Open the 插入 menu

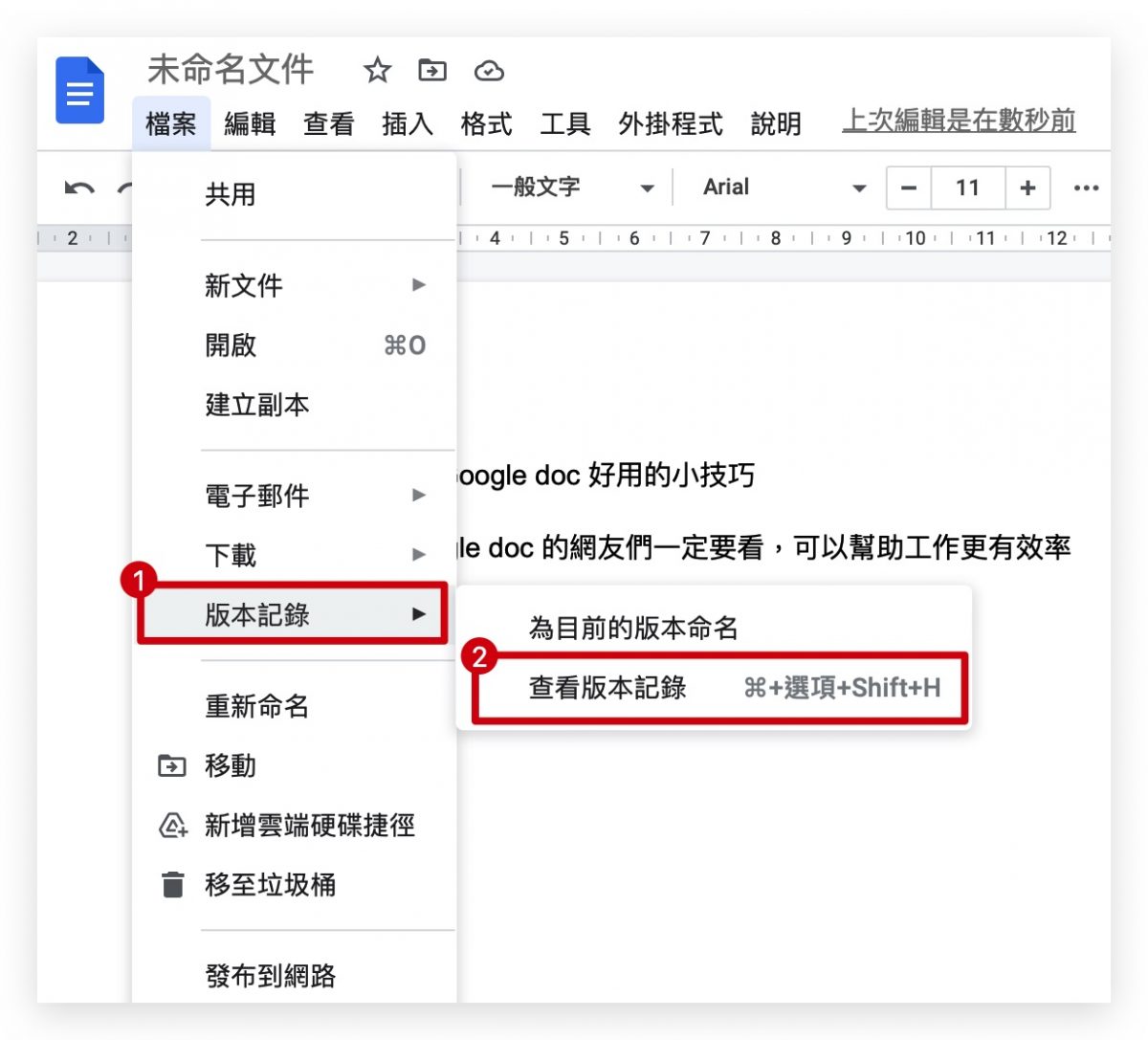(408, 123)
